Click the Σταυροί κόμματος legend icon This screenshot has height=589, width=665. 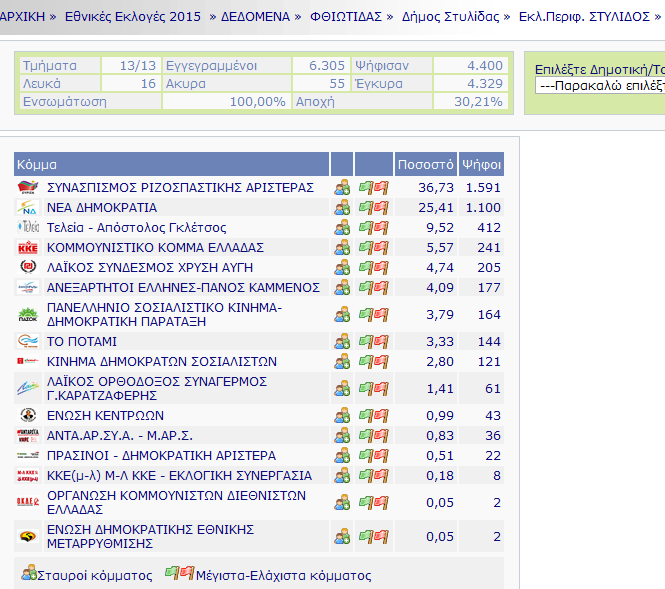pos(29,573)
